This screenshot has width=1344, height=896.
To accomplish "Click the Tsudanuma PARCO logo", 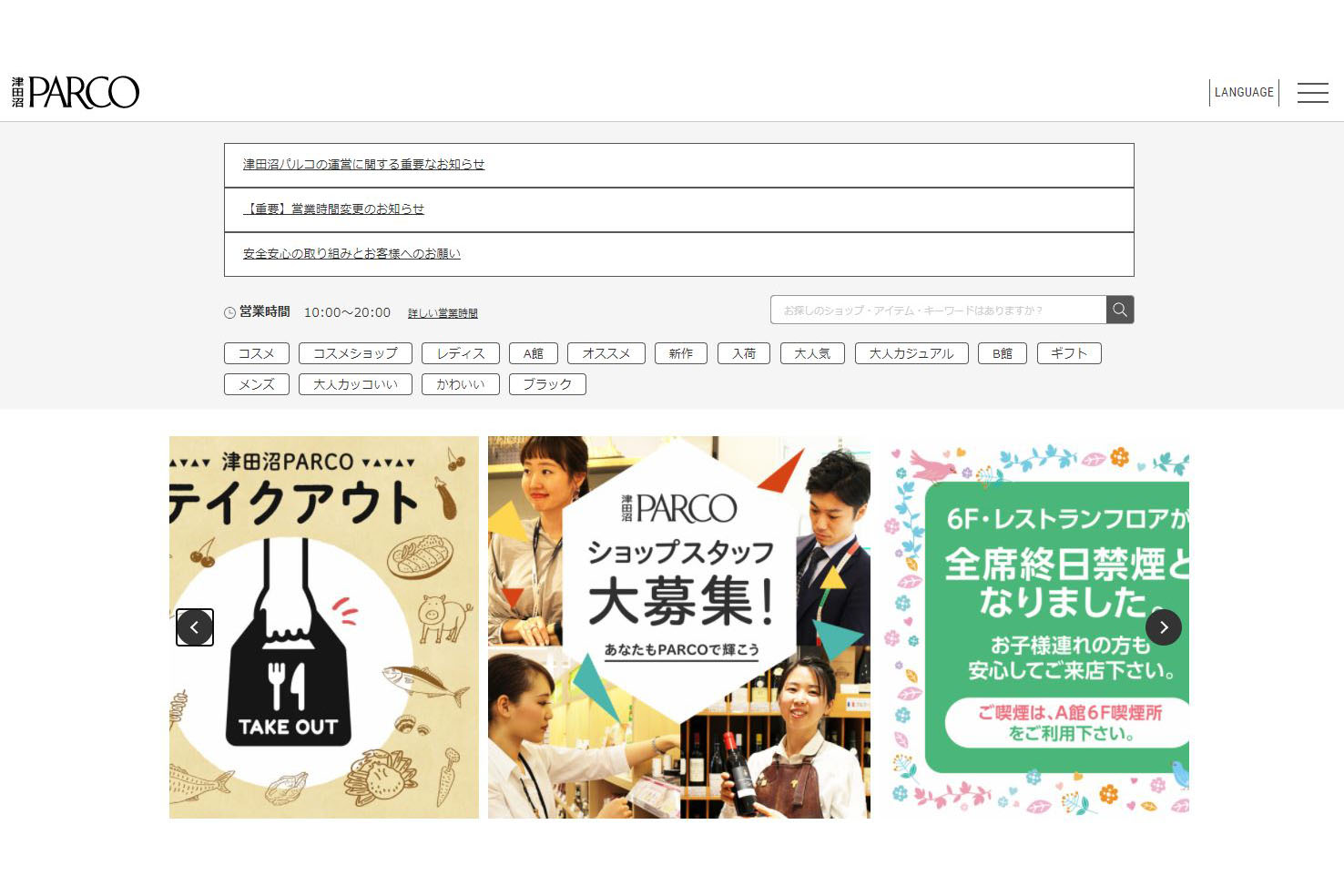I will point(76,93).
